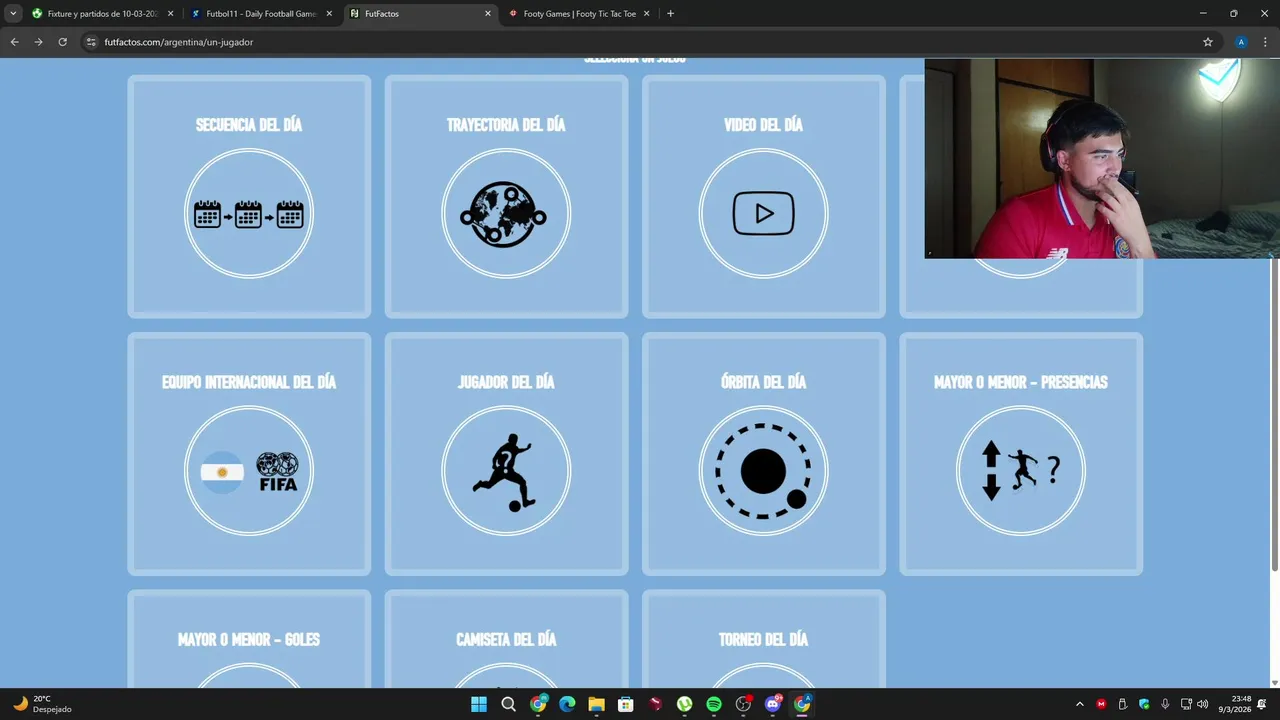Image resolution: width=1280 pixels, height=720 pixels.
Task: Reload the FutFactos page
Action: pos(62,42)
